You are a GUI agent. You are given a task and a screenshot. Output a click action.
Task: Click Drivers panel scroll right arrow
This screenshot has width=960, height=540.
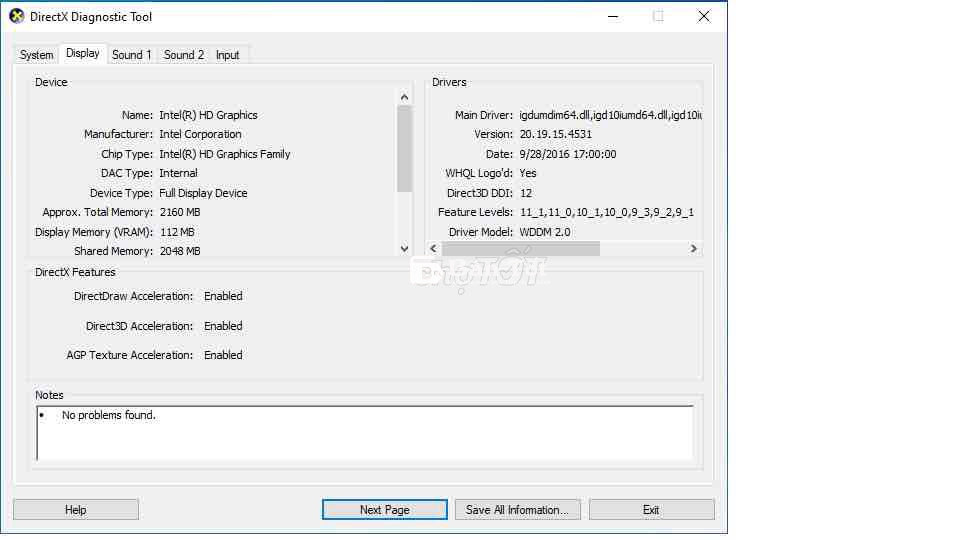(x=693, y=249)
